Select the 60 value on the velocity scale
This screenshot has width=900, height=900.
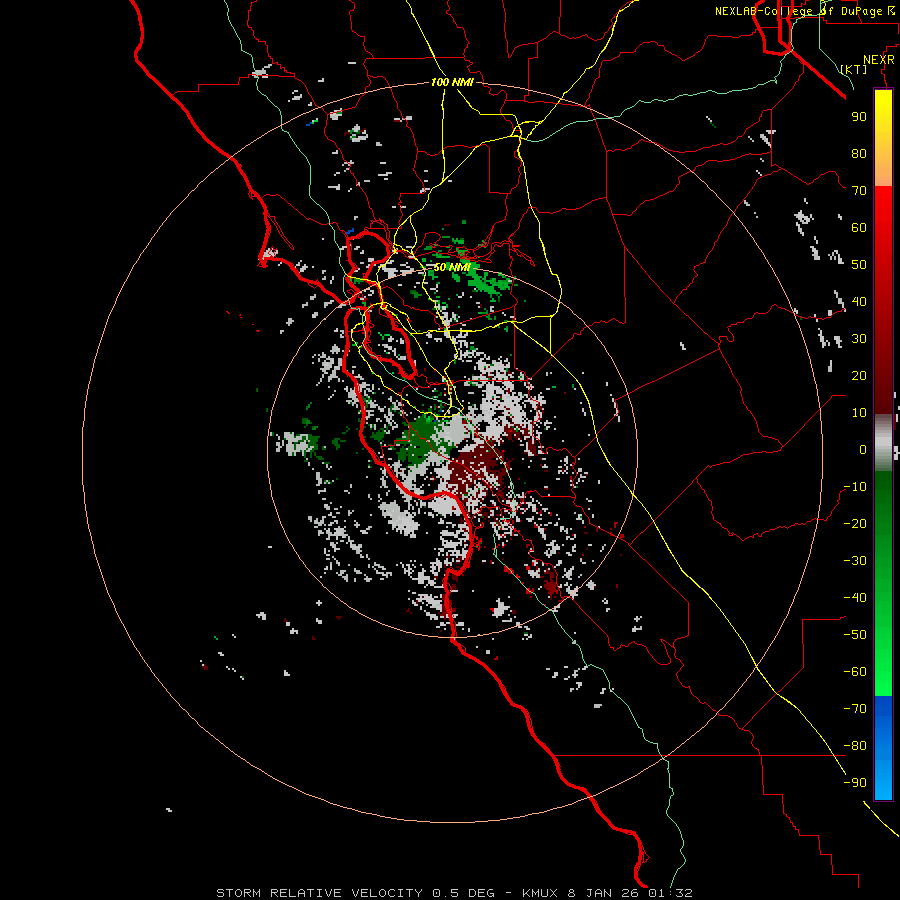tap(859, 227)
